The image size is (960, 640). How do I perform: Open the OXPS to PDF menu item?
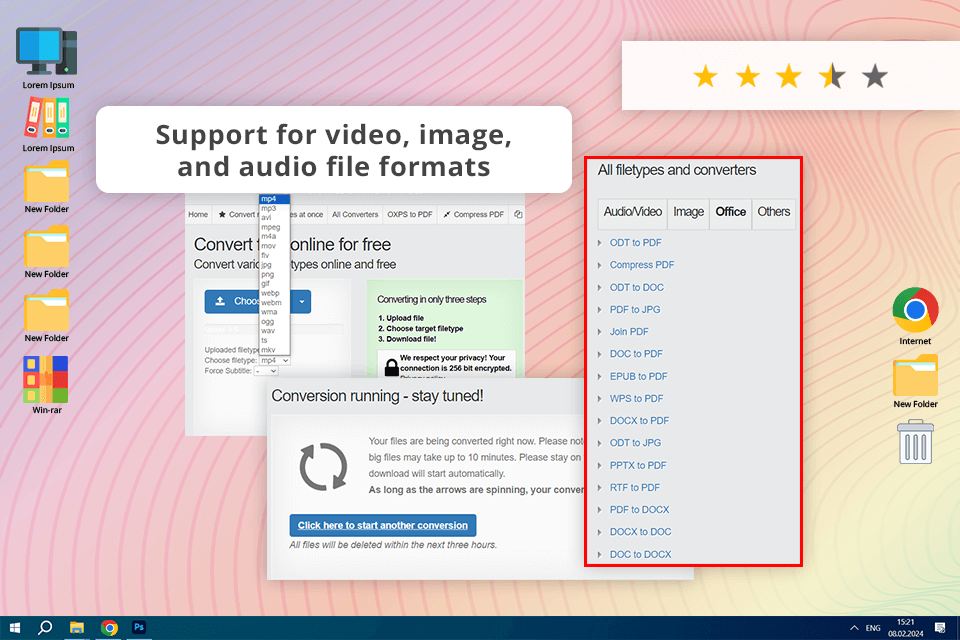coord(410,214)
